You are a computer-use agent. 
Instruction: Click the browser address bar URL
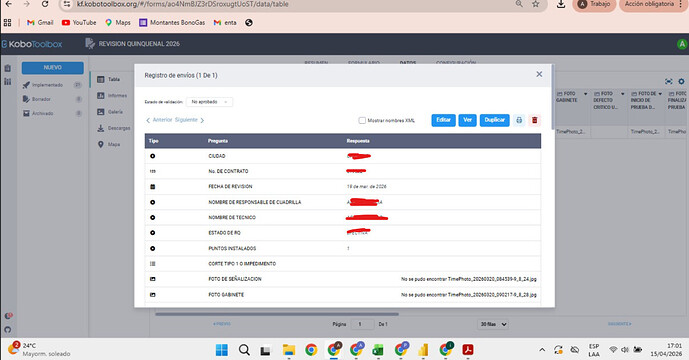pyautogui.click(x=182, y=4)
